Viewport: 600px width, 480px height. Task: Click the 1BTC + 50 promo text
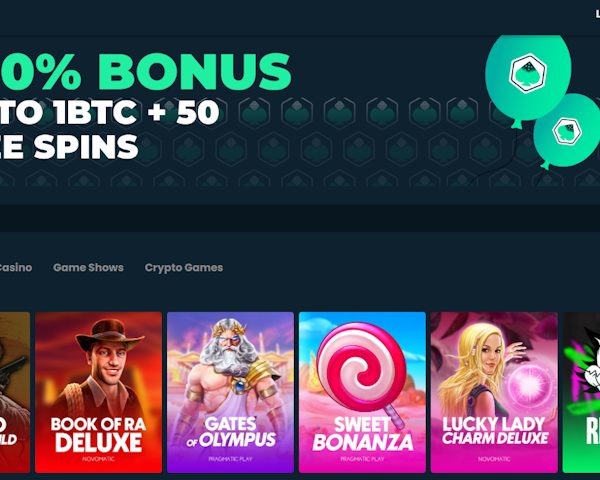coord(109,113)
